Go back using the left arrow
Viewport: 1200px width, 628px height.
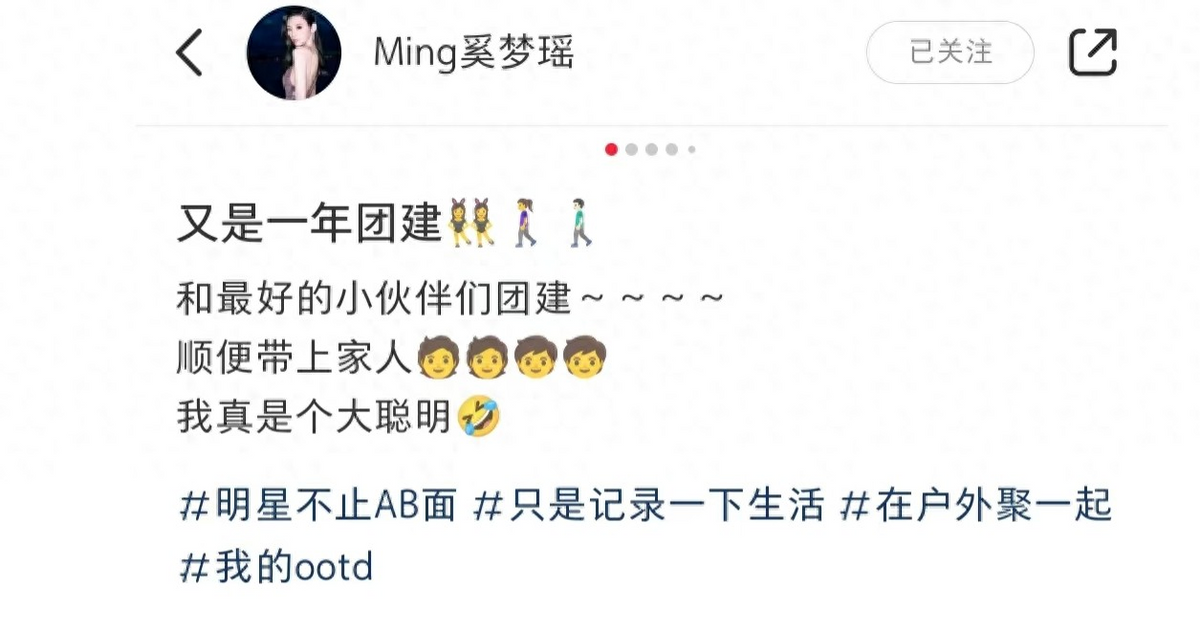tap(190, 52)
